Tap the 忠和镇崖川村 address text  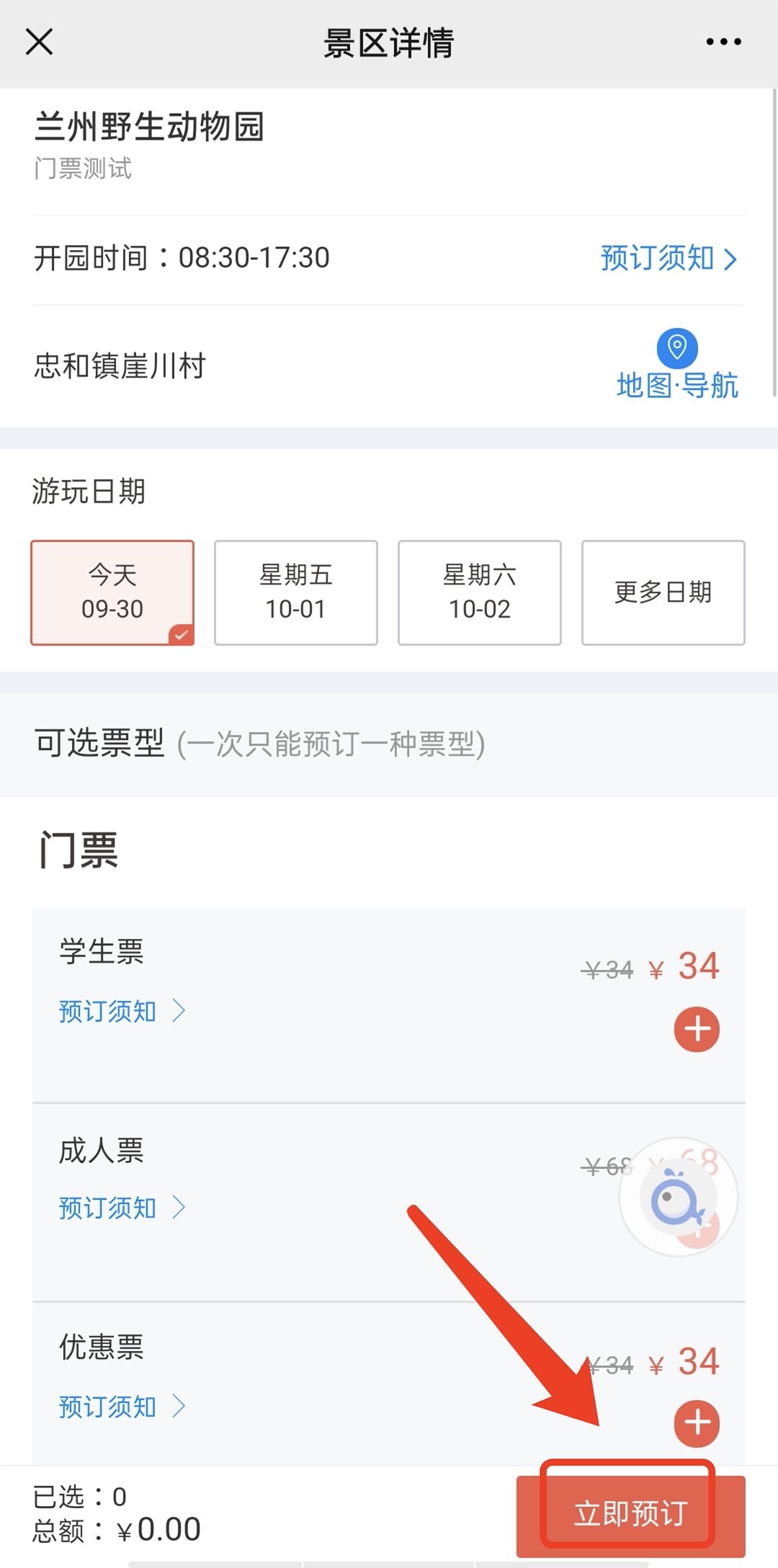(x=120, y=366)
